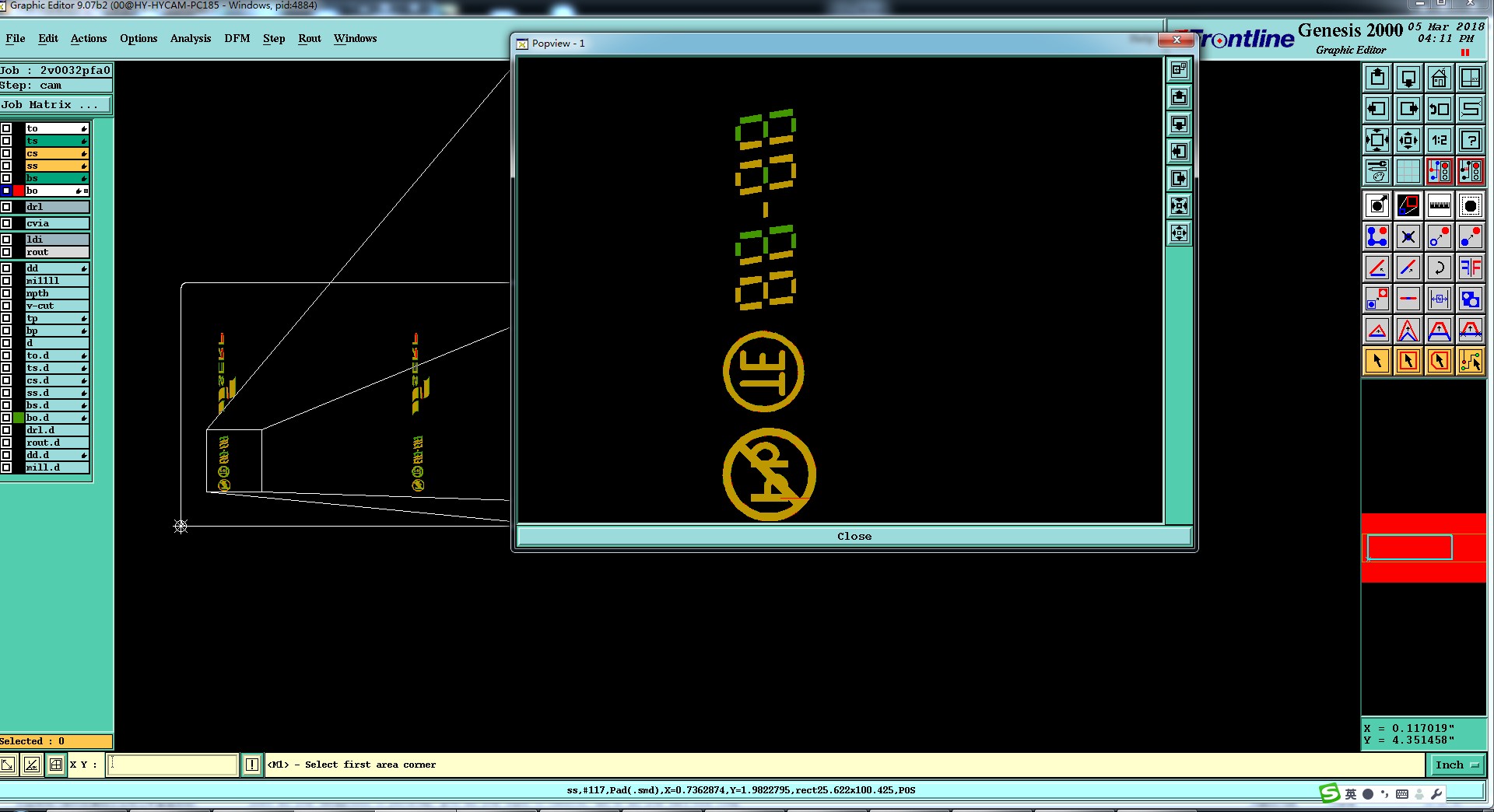This screenshot has height=812, width=1494.
Task: Click the exclamation mark button near XY field
Action: pyautogui.click(x=252, y=765)
